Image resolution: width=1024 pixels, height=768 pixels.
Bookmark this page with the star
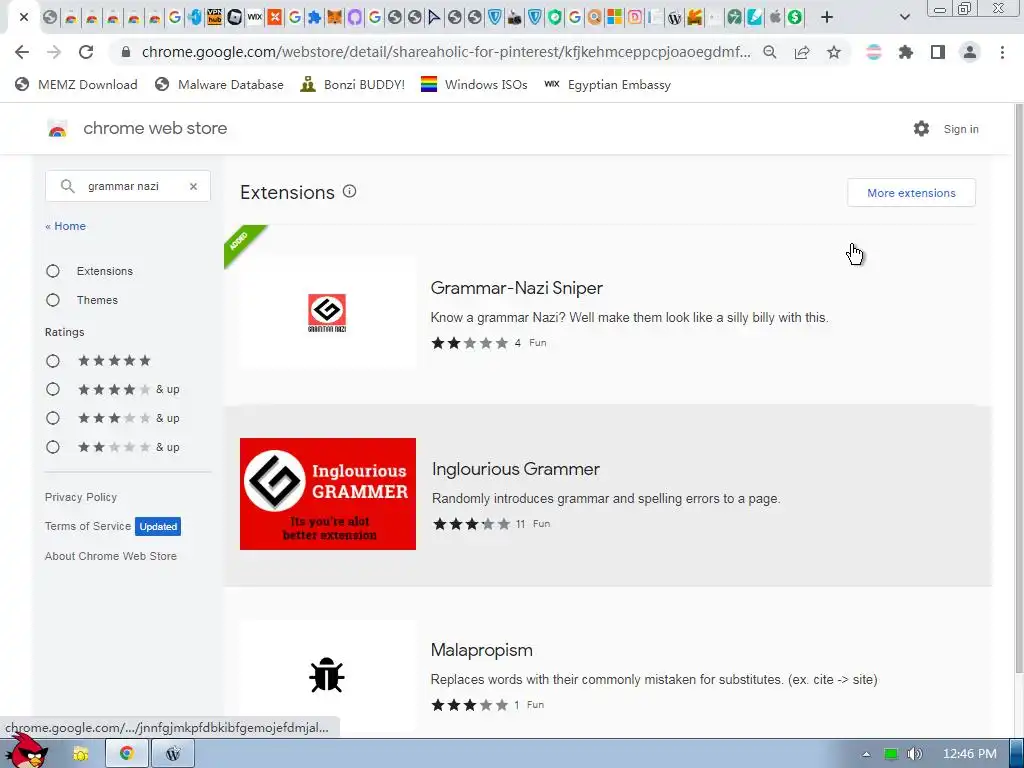click(834, 52)
